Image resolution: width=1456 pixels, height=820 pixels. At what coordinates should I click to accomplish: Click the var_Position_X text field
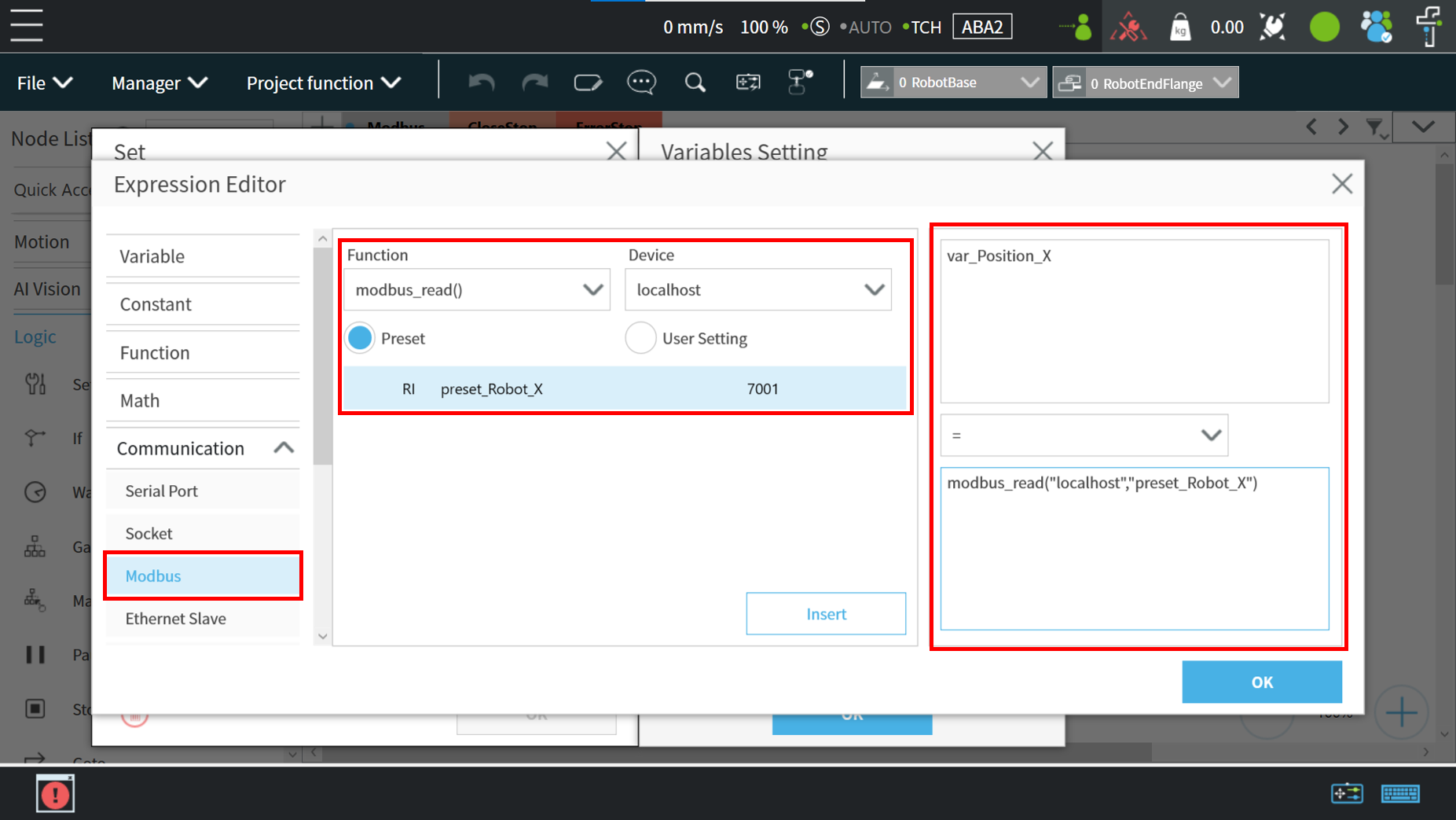coord(1134,321)
